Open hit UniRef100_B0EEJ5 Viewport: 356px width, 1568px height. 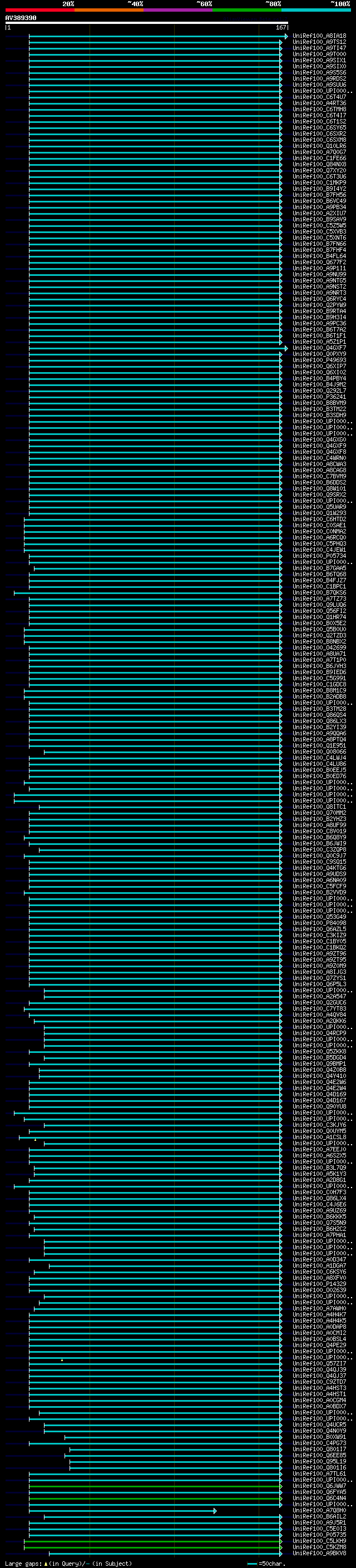tap(319, 770)
